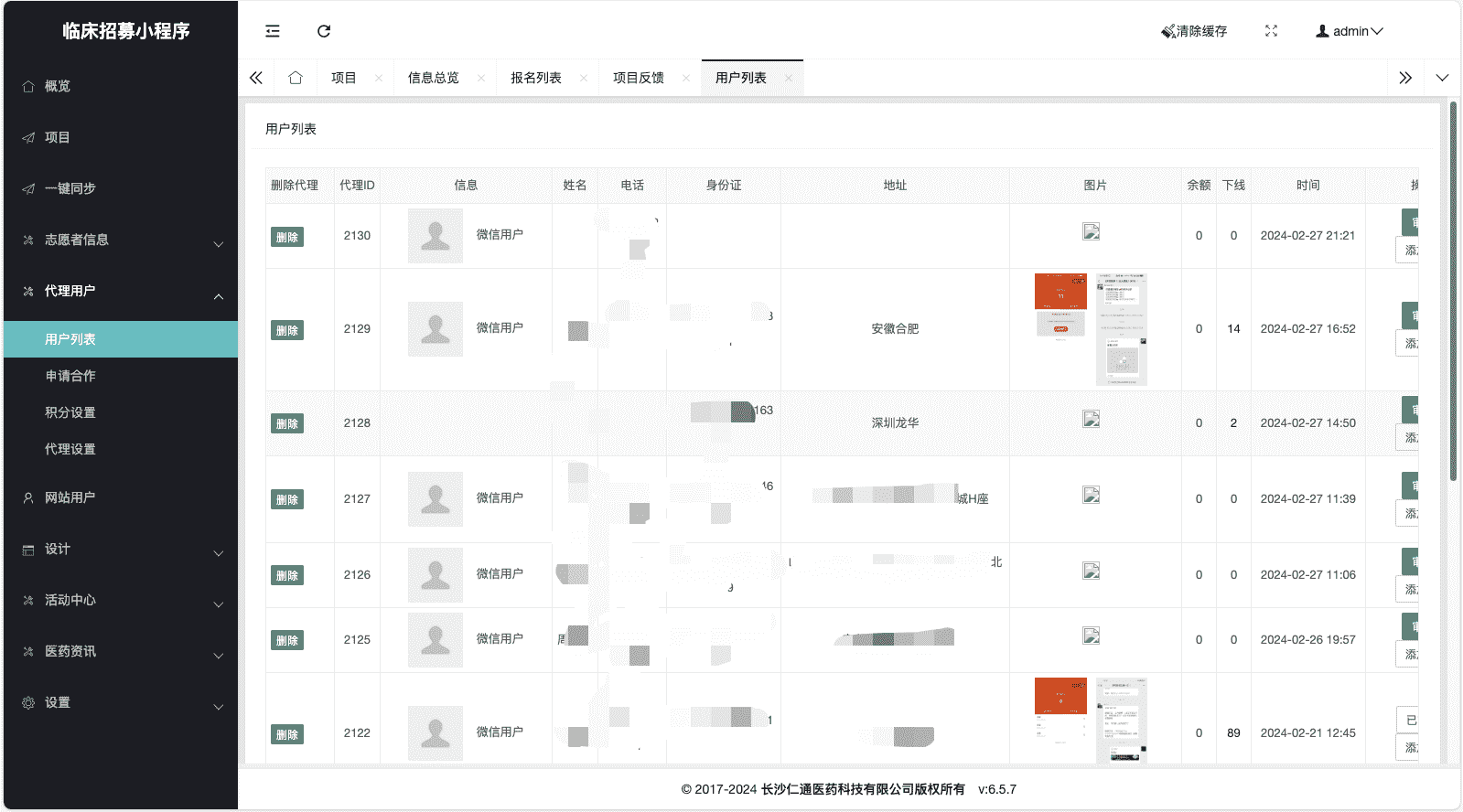Expand the 设置 sidebar menu
Screen dimensions: 1463x812
click(x=119, y=702)
